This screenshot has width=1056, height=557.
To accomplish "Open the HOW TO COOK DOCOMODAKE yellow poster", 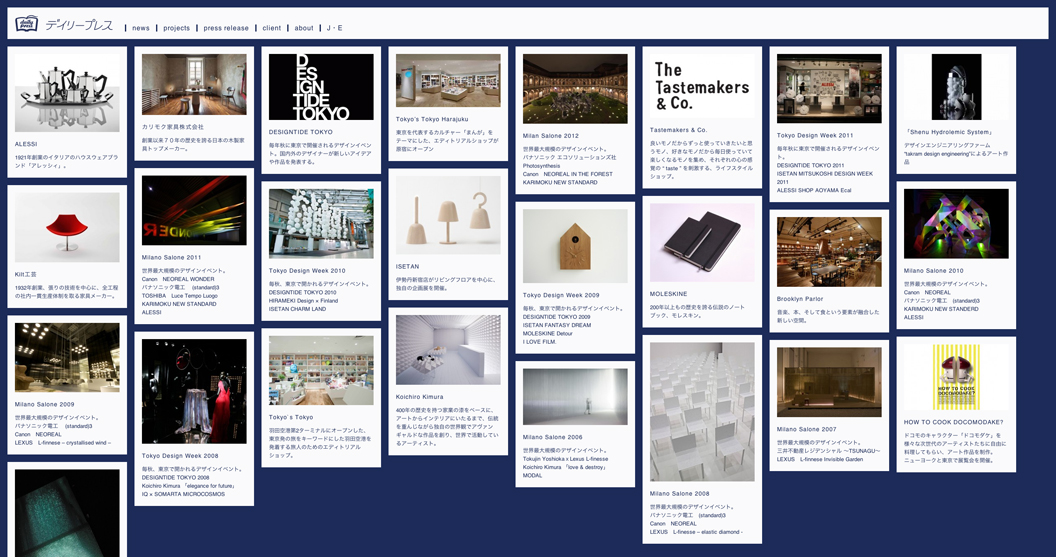I will tap(956, 376).
